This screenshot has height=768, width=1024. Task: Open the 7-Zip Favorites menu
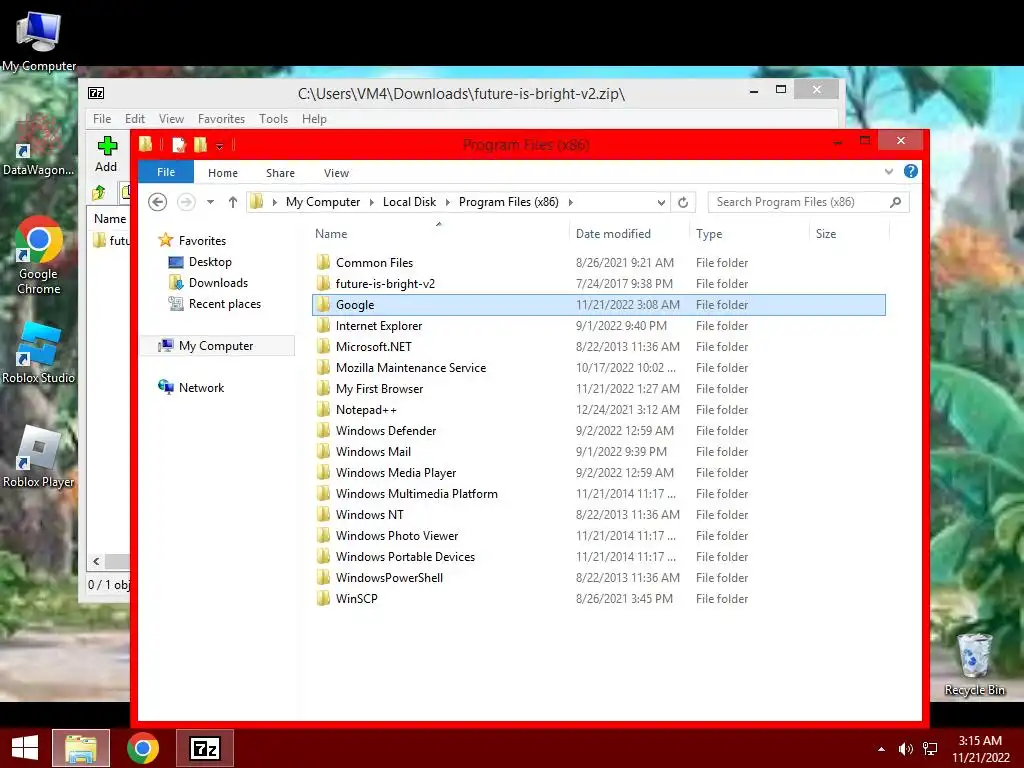[x=221, y=119]
